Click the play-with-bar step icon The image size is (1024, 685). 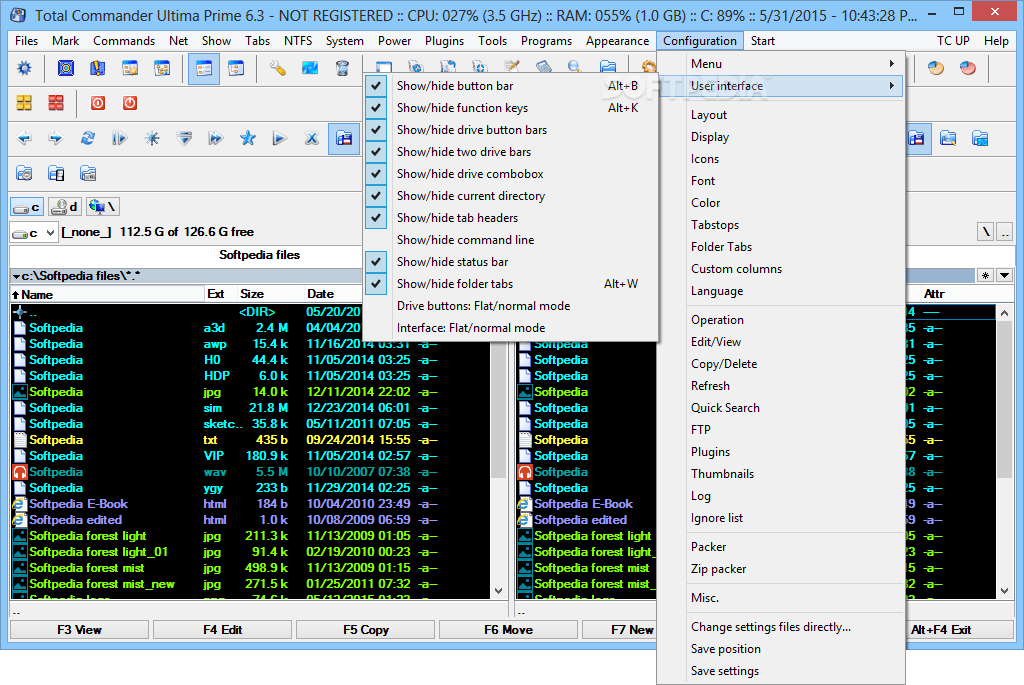120,138
